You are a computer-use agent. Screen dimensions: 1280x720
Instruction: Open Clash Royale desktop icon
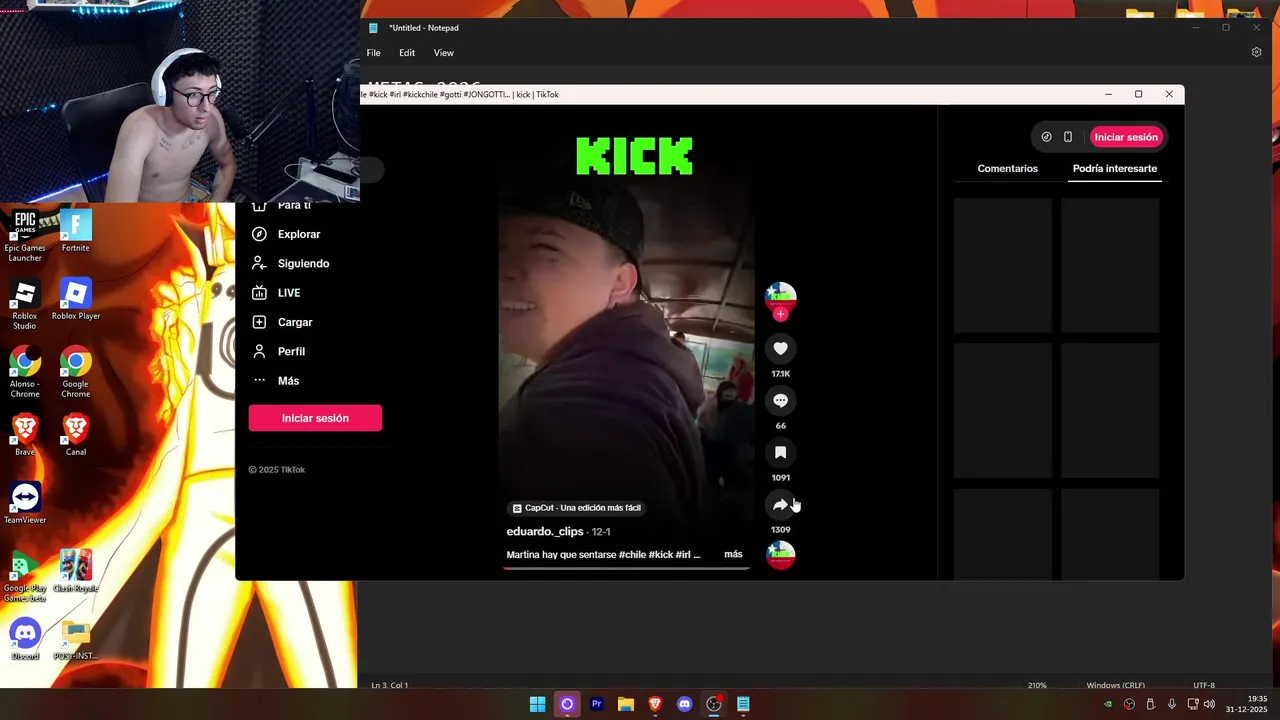pyautogui.click(x=76, y=571)
